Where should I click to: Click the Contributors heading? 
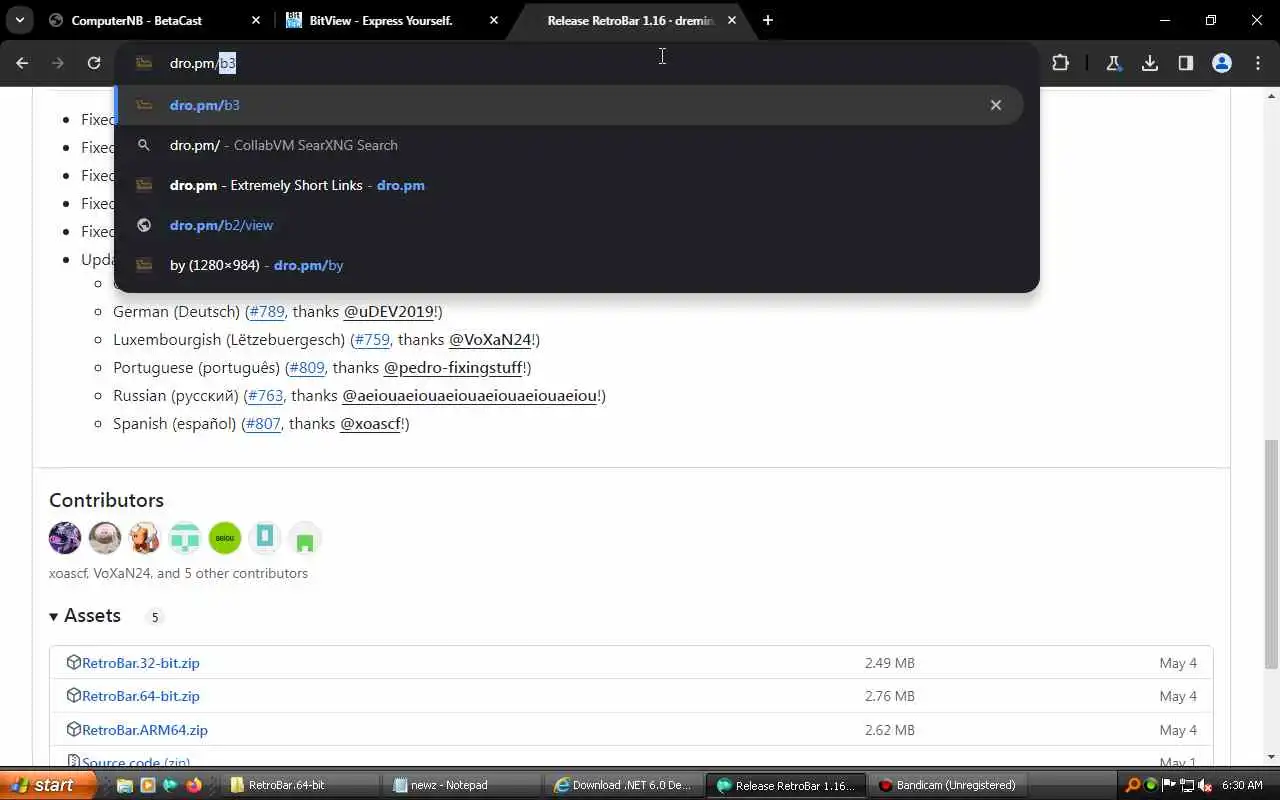pyautogui.click(x=106, y=500)
